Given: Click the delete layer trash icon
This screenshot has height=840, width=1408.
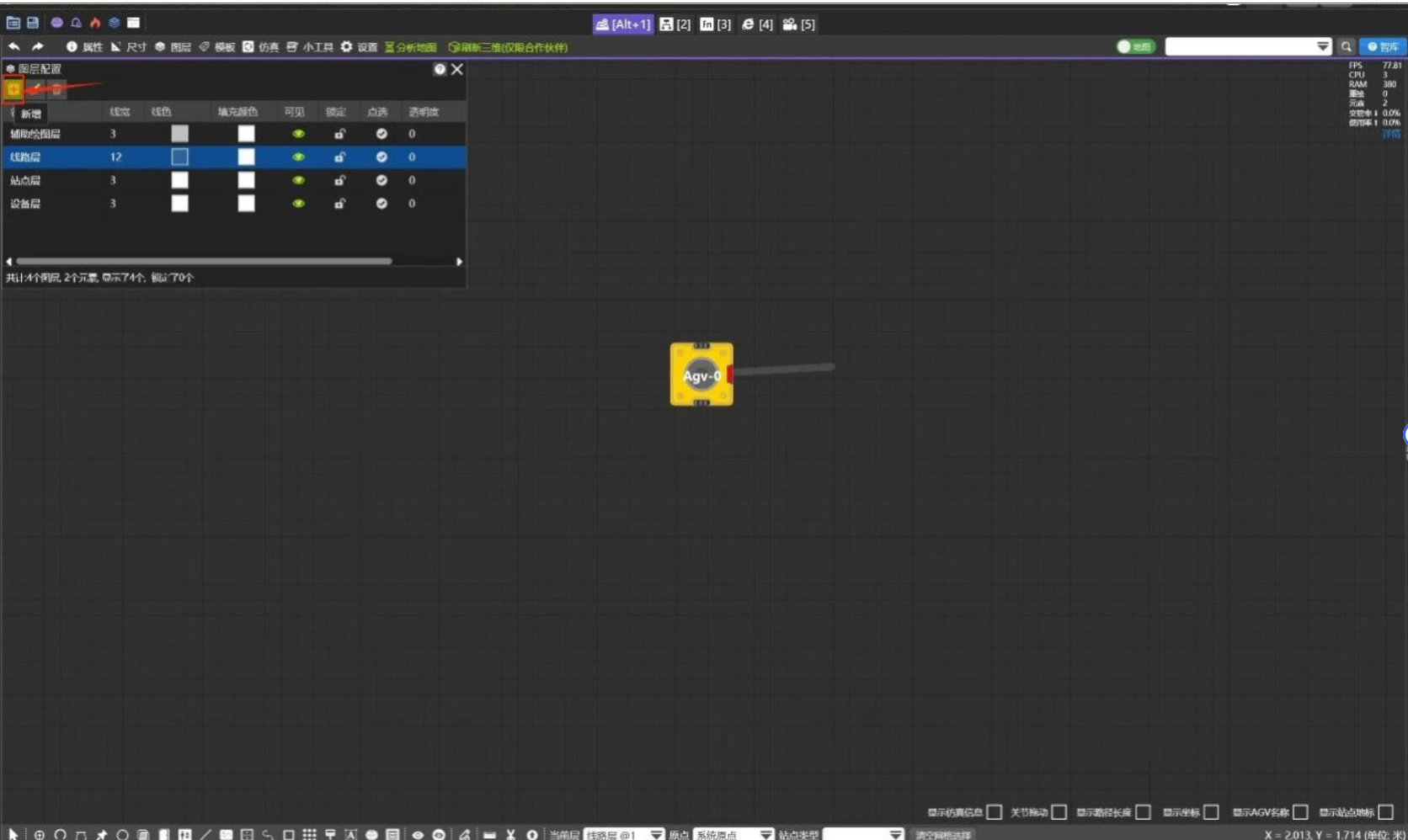Looking at the screenshot, I should pyautogui.click(x=56, y=88).
